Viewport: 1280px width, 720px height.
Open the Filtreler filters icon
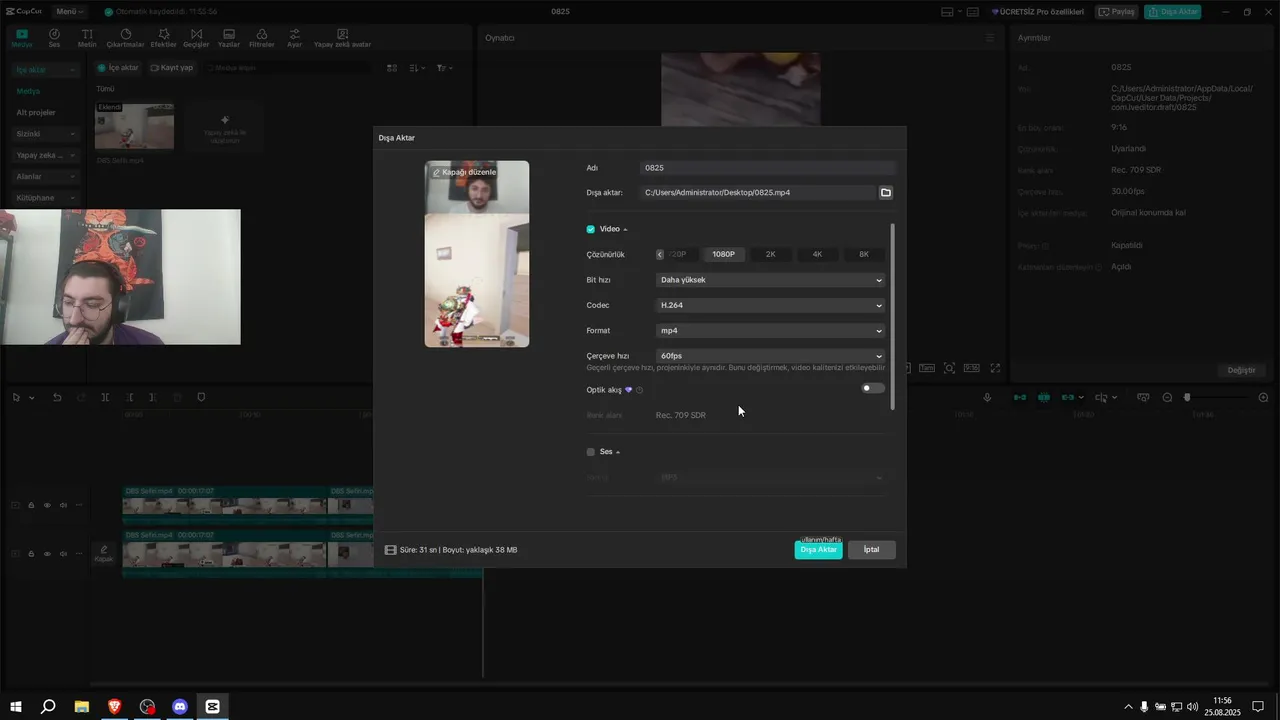point(262,38)
